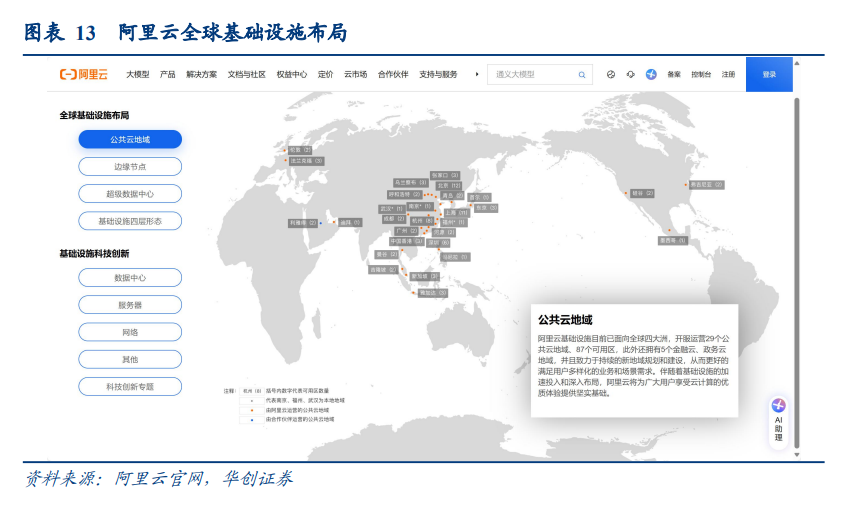This screenshot has width=841, height=510.
Task: Click the 深圳 map label
Action: click(x=438, y=243)
